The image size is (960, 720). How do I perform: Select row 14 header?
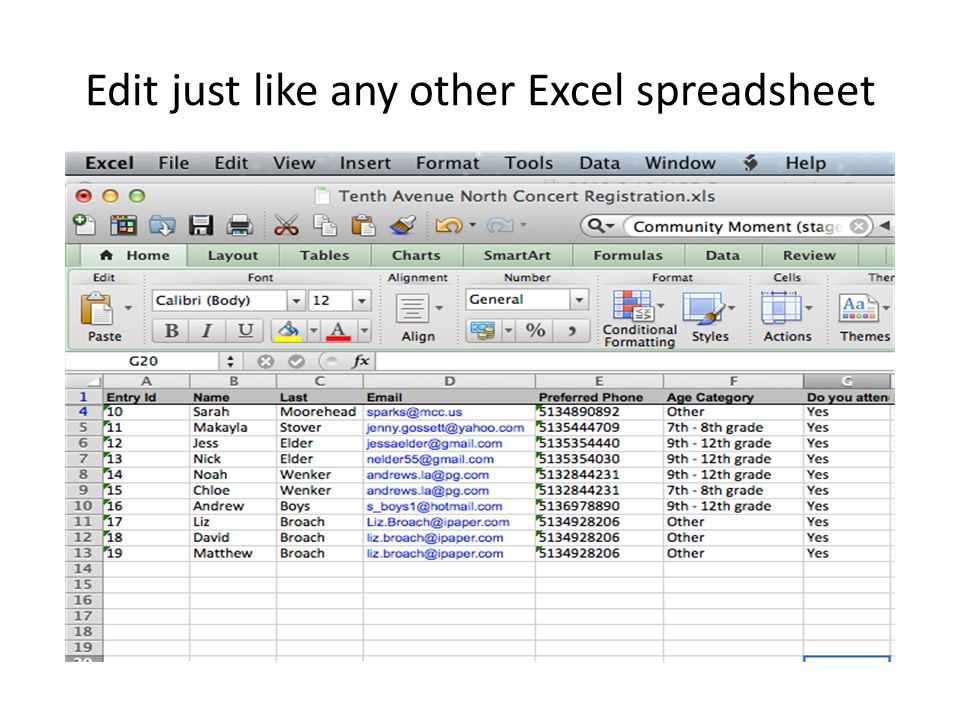84,569
